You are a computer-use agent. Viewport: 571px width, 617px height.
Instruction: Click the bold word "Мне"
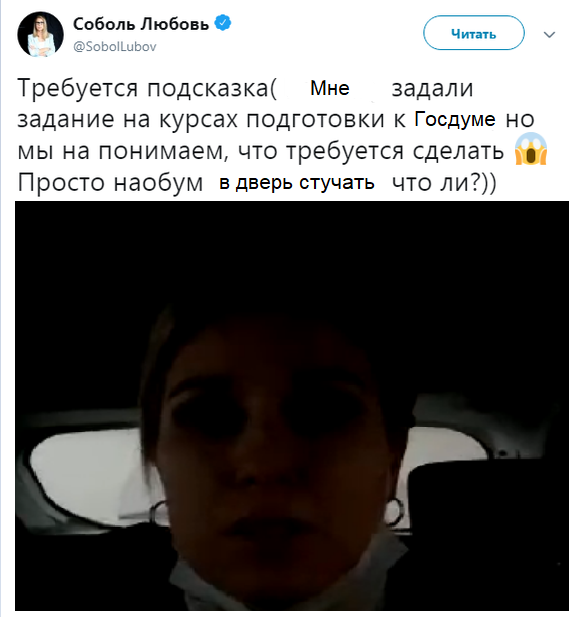(330, 88)
